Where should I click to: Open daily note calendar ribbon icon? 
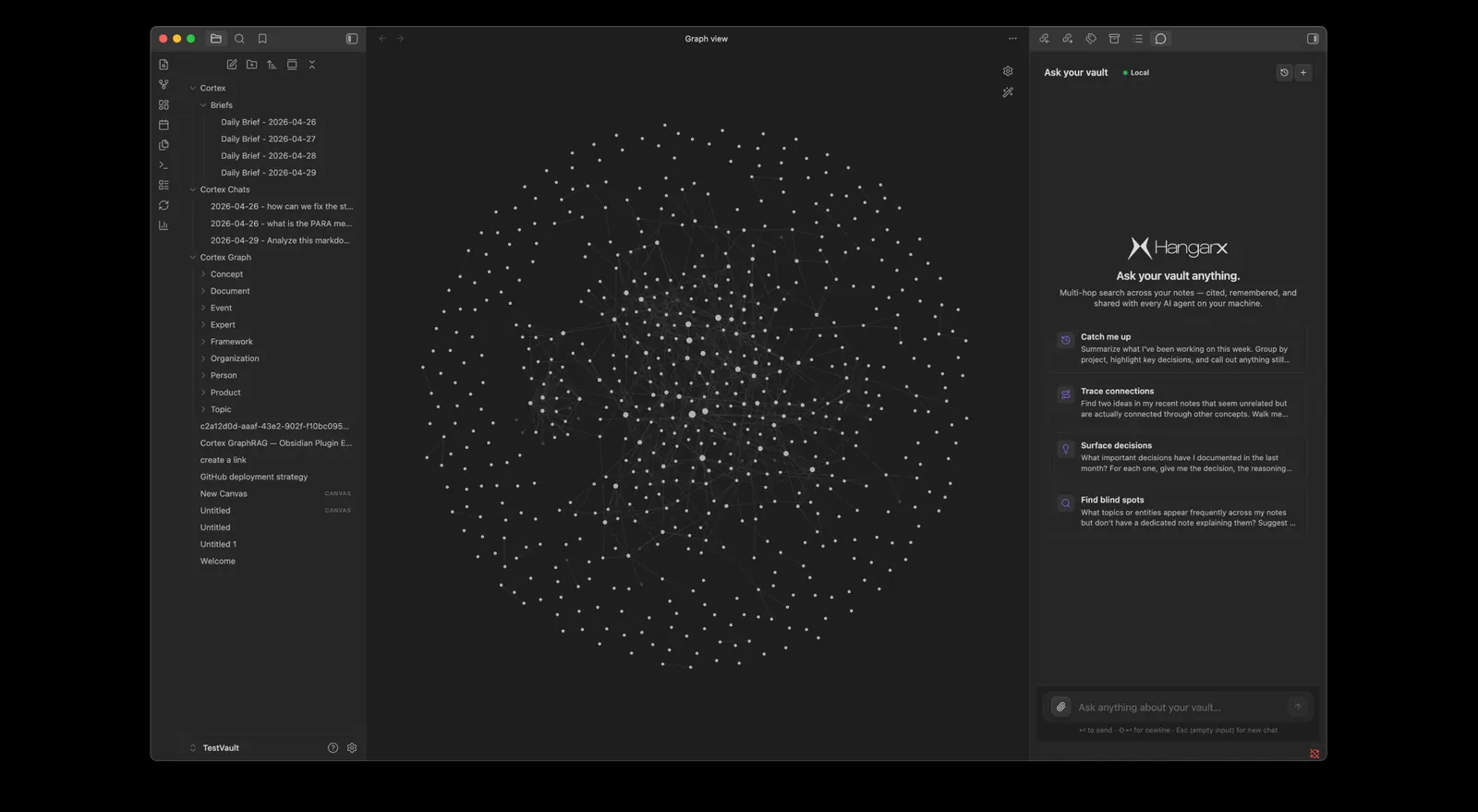tap(164, 125)
